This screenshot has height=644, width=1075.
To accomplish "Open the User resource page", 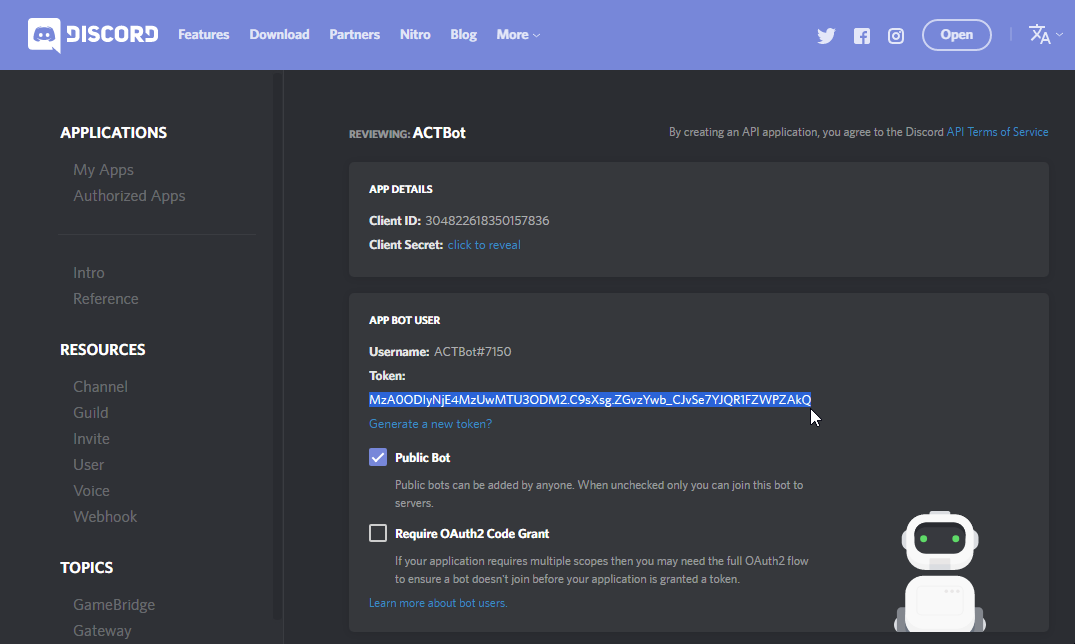I will [x=88, y=464].
